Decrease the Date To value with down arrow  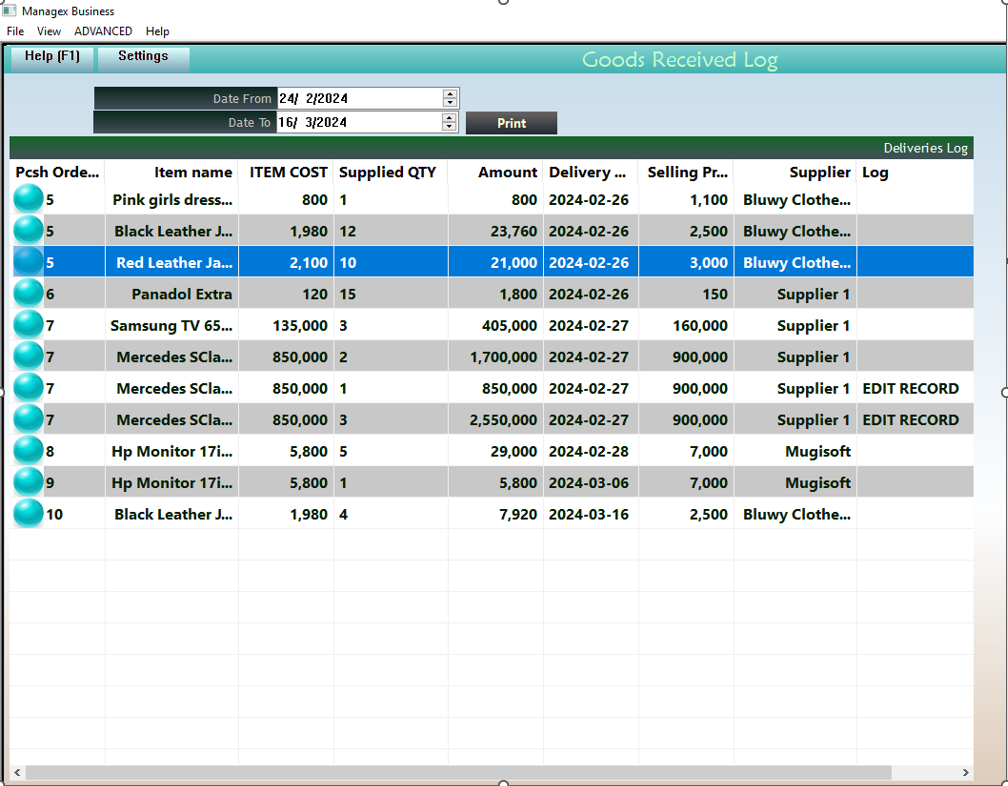tap(450, 127)
